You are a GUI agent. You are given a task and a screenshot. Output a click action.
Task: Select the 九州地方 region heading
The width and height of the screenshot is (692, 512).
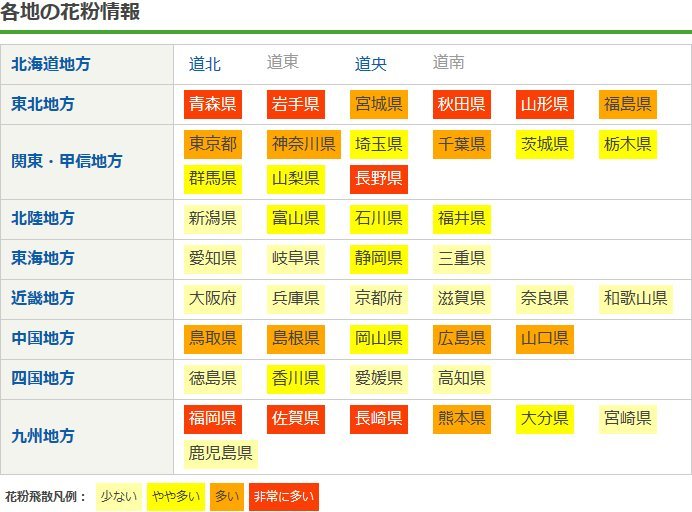[x=43, y=436]
